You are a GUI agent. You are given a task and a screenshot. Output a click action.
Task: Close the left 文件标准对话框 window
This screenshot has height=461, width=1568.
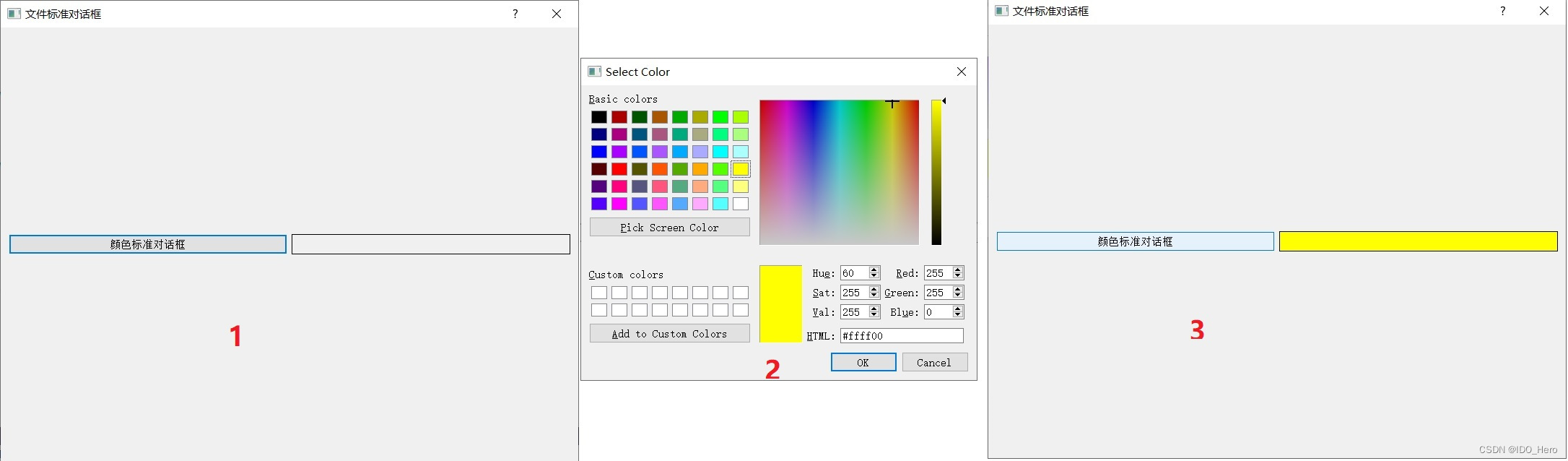pyautogui.click(x=557, y=14)
